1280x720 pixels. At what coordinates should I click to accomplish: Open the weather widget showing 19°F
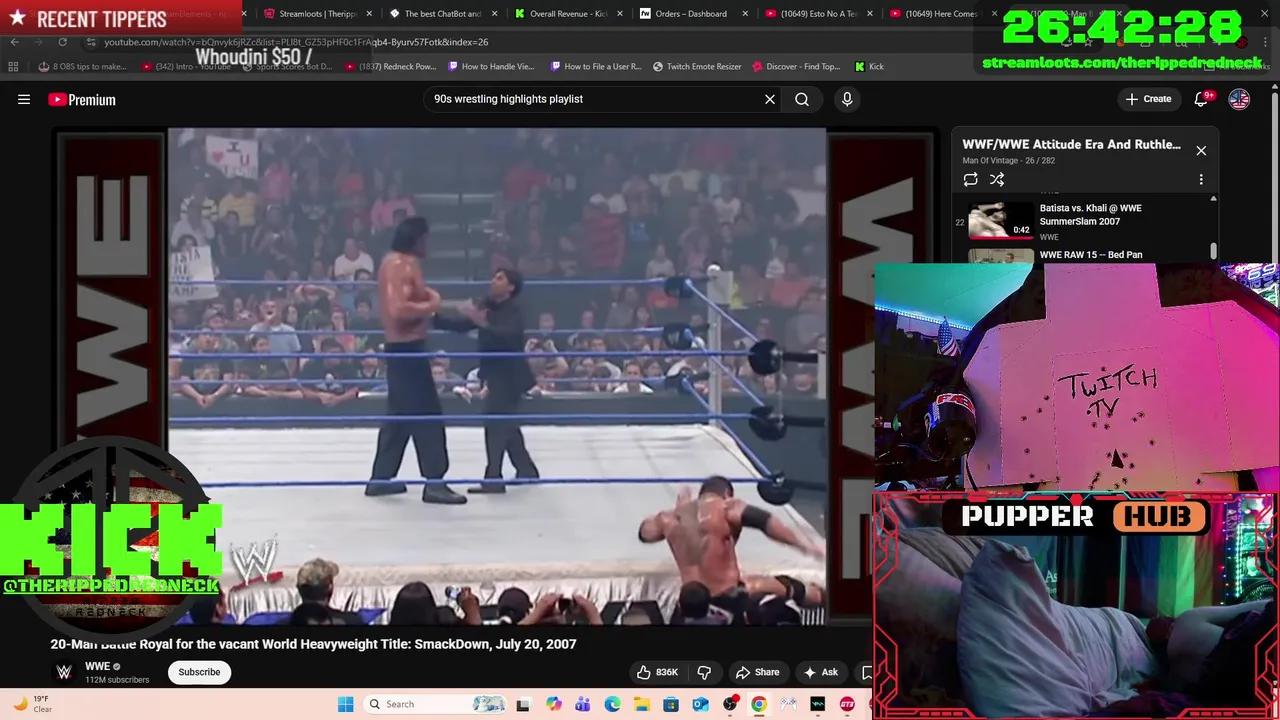pyautogui.click(x=30, y=704)
